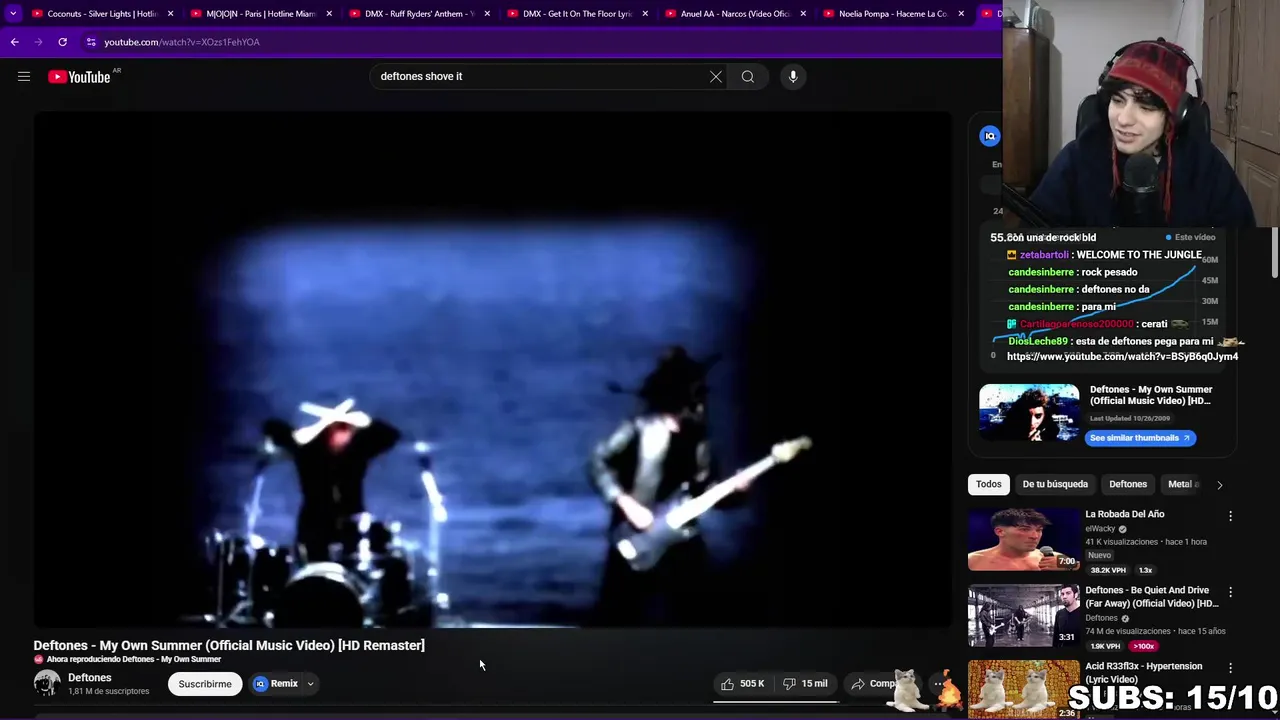1280x720 pixels.
Task: Select the De tu búsqueda filter chip
Action: [1055, 484]
